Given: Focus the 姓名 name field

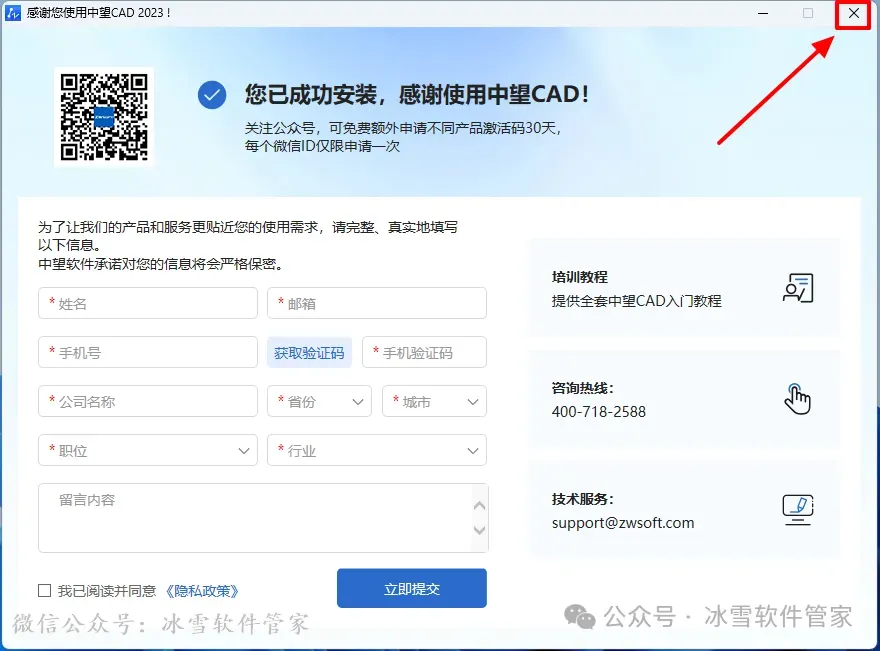Looking at the screenshot, I should coord(148,303).
